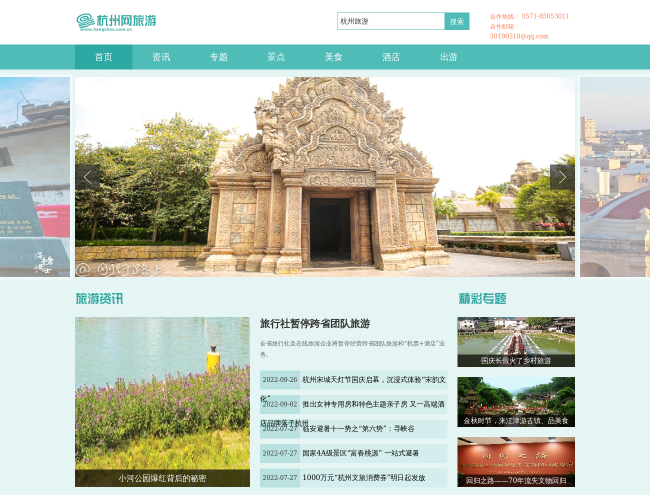650x500 pixels.
Task: Open the 金秋时节 来江津 thumbnail
Action: click(x=515, y=402)
